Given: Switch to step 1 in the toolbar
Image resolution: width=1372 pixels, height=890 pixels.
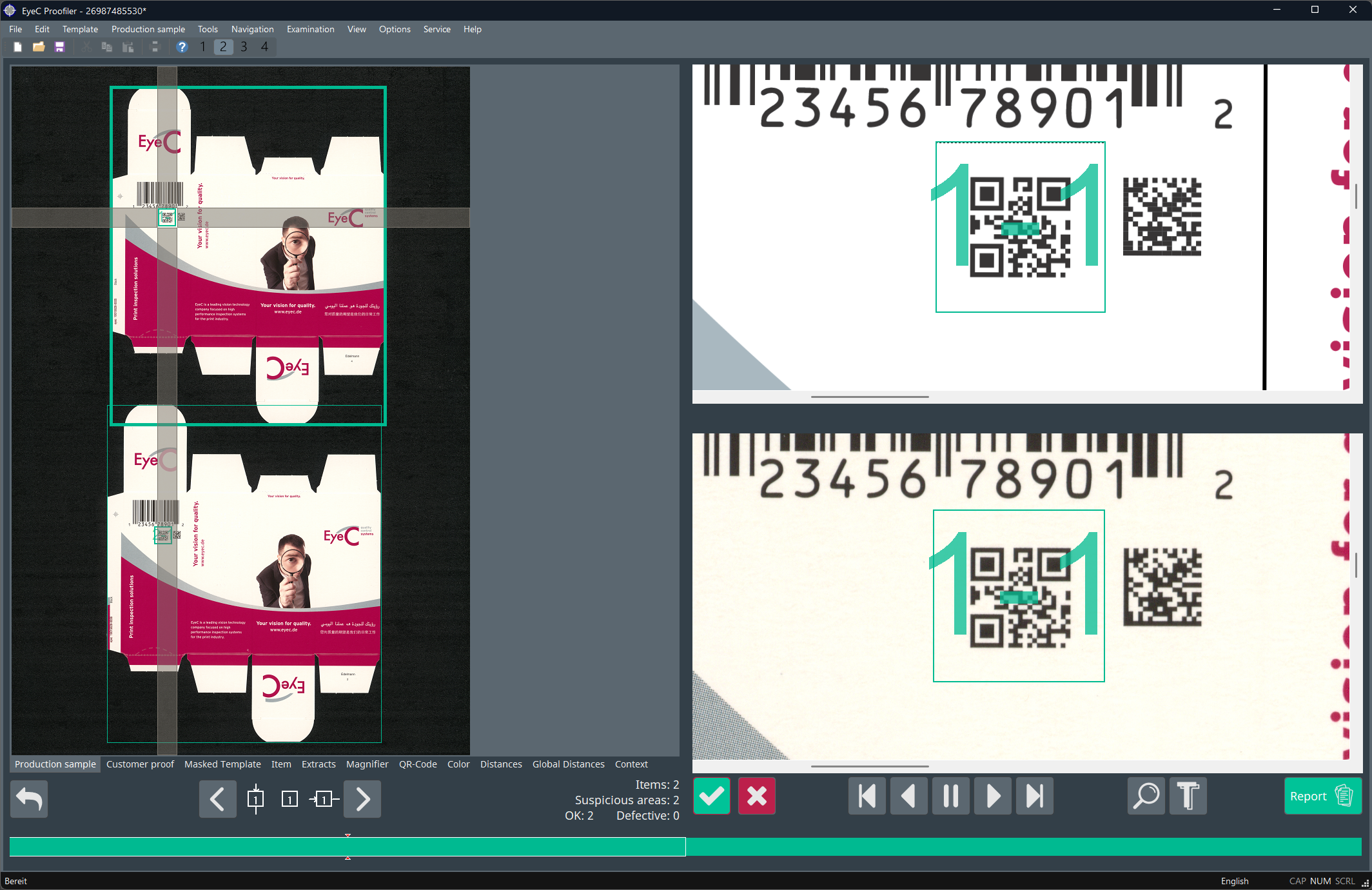Looking at the screenshot, I should click(202, 46).
